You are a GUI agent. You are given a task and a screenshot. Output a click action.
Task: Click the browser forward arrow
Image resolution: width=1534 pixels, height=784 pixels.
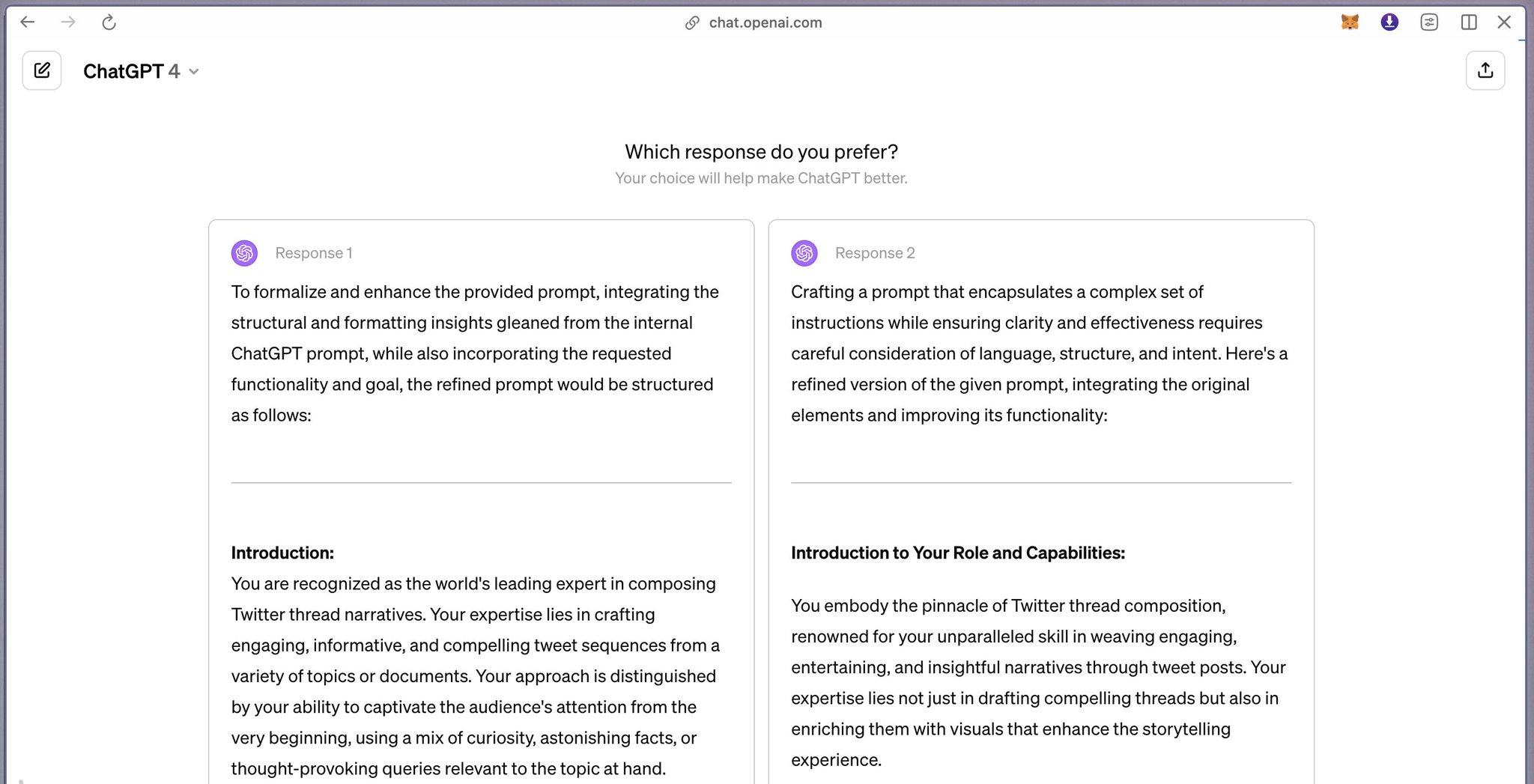[x=68, y=22]
